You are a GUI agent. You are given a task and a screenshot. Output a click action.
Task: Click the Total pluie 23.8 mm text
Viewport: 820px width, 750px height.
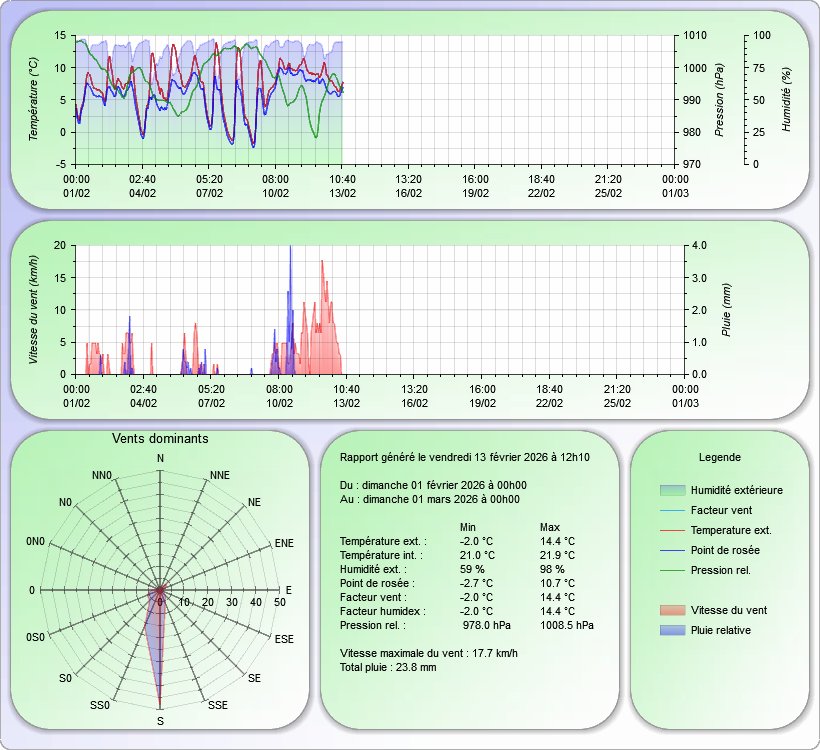(388, 666)
